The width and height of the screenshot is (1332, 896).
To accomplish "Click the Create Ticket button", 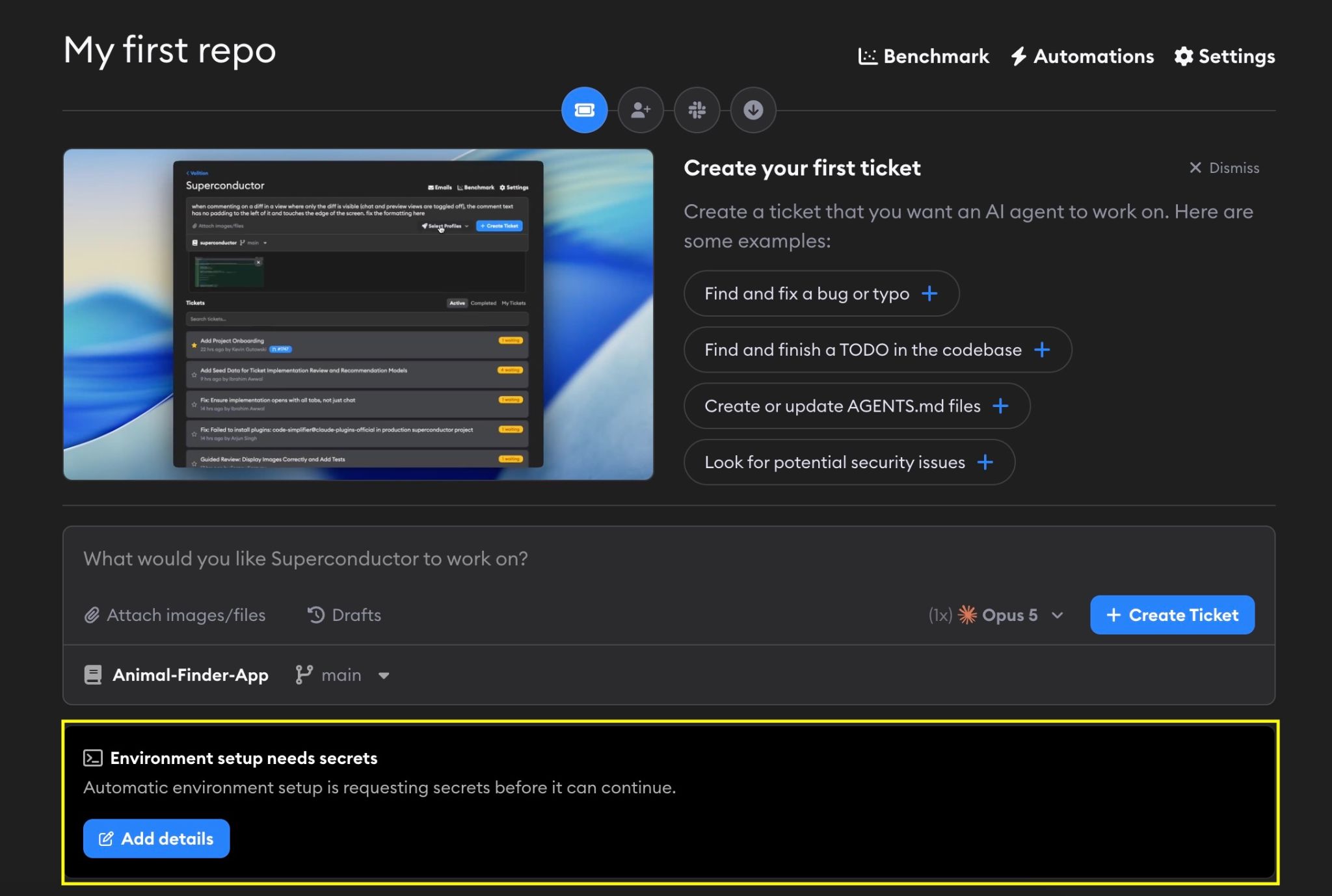I will coord(1172,615).
